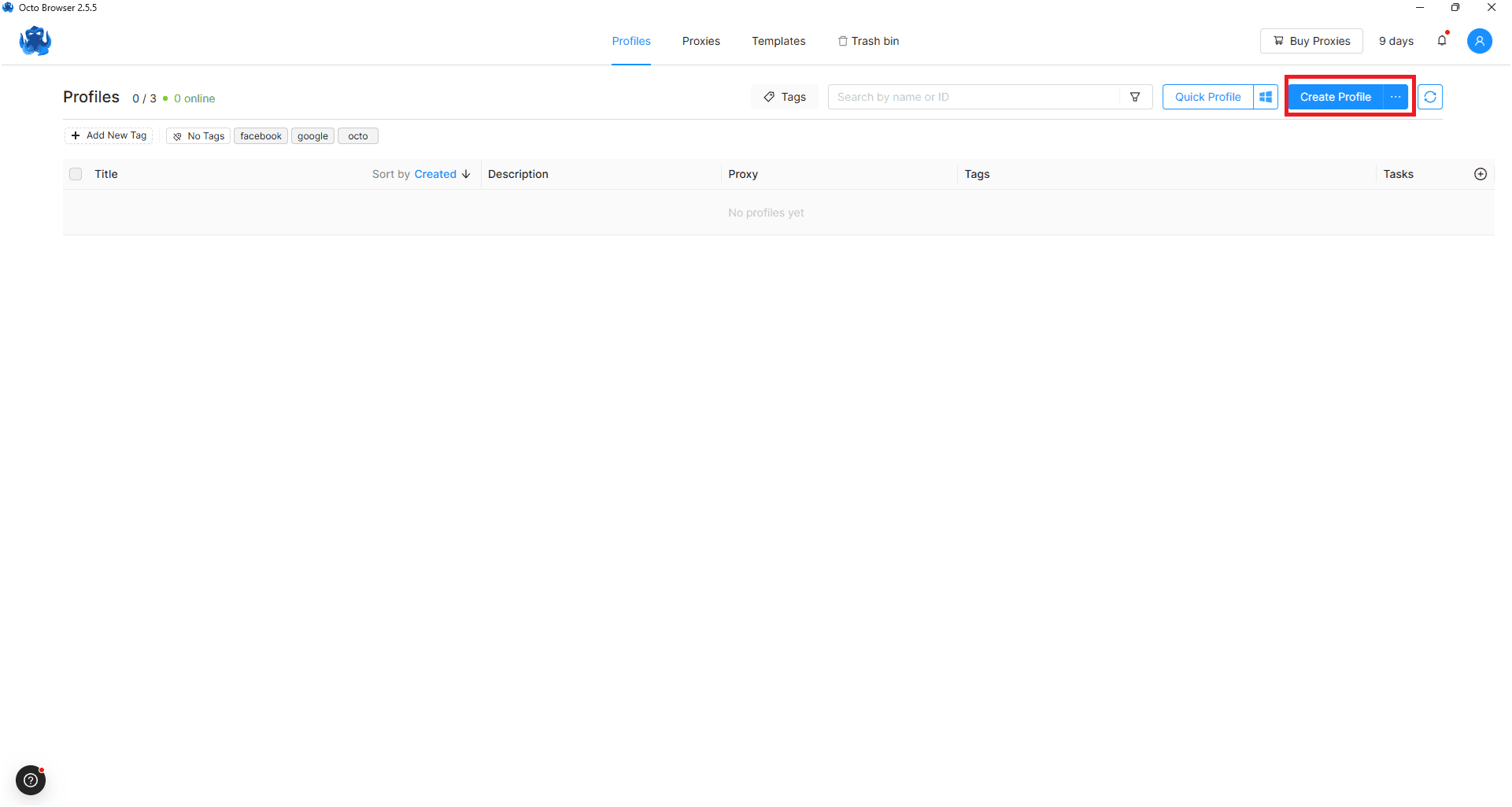Filter profiles by the facebook tag
Image resolution: width=1512 pixels, height=807 pixels.
261,135
